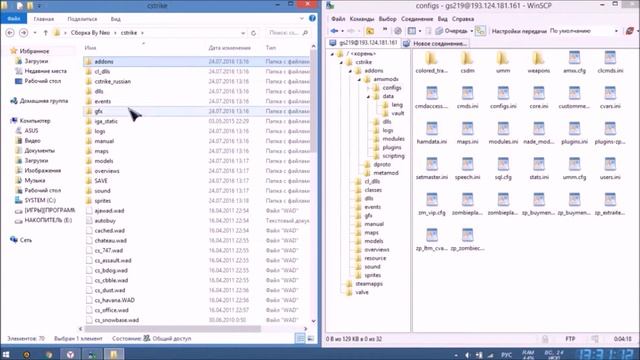Collapse cstrike node in WinSCP tree
Image resolution: width=640 pixels, height=360 pixels.
pyautogui.click(x=341, y=62)
